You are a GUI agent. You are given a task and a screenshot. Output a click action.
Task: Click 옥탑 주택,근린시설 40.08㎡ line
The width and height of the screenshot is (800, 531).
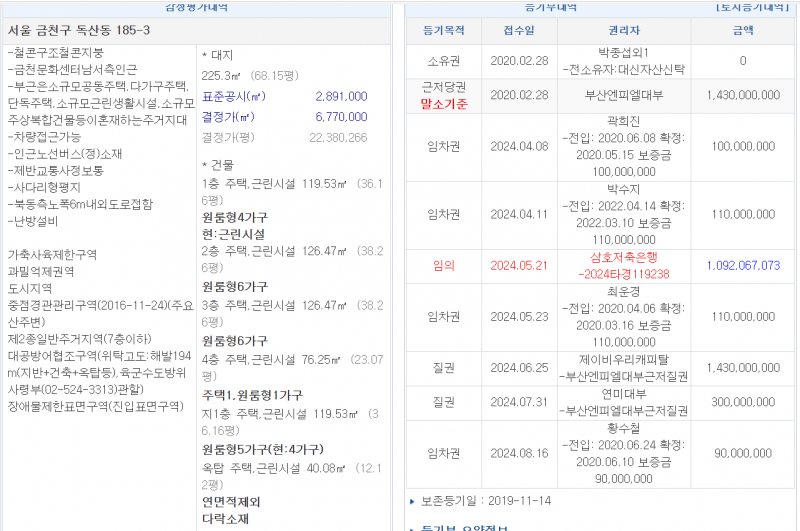tap(291, 476)
